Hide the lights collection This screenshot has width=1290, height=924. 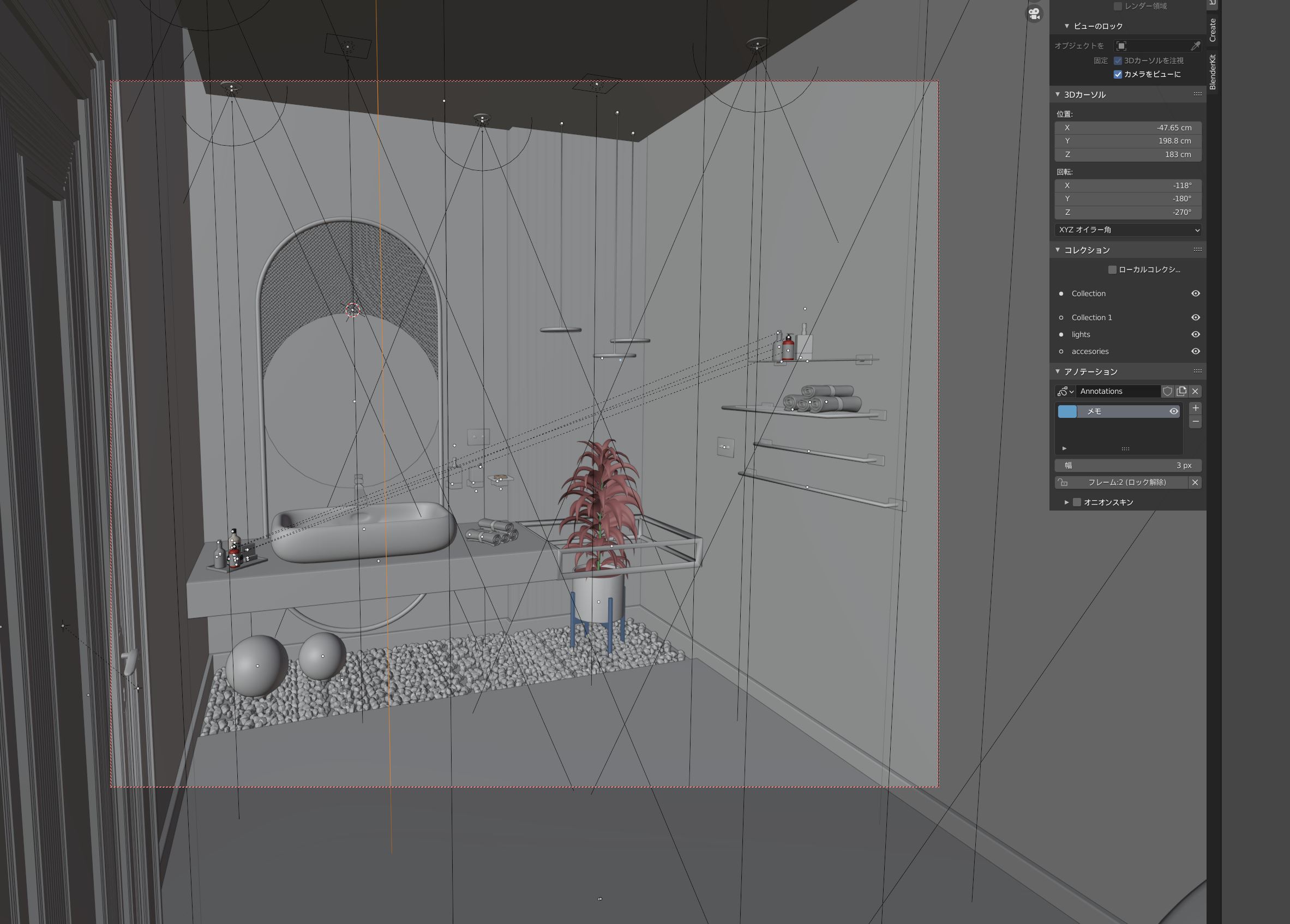click(1196, 334)
